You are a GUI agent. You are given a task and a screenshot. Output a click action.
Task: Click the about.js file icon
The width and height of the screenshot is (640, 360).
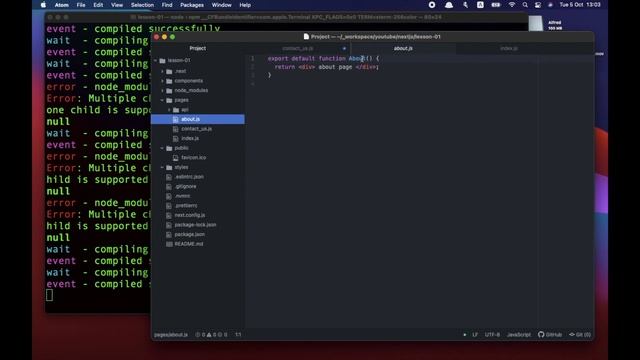(176, 119)
